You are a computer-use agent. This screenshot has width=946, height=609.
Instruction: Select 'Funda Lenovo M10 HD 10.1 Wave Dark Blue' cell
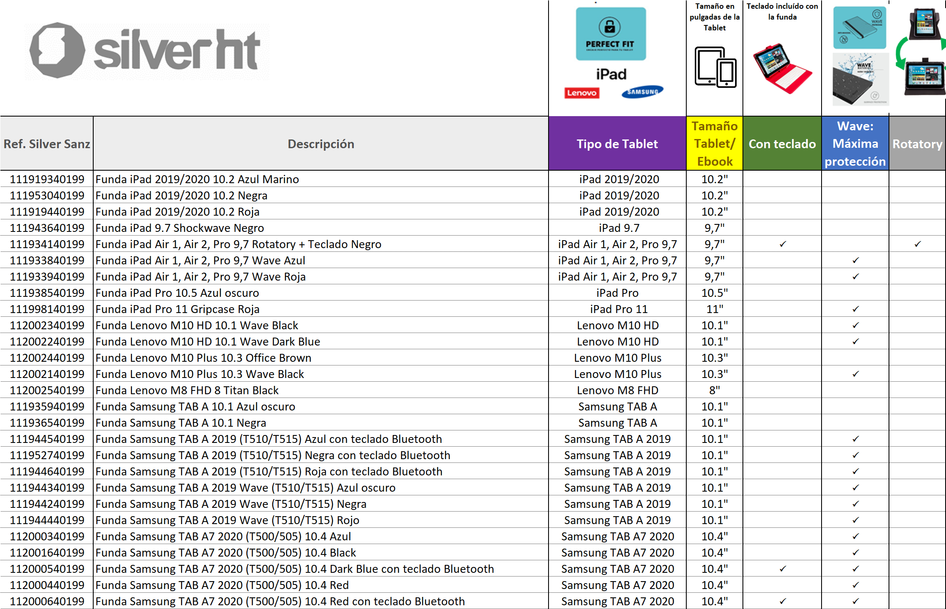pos(321,342)
